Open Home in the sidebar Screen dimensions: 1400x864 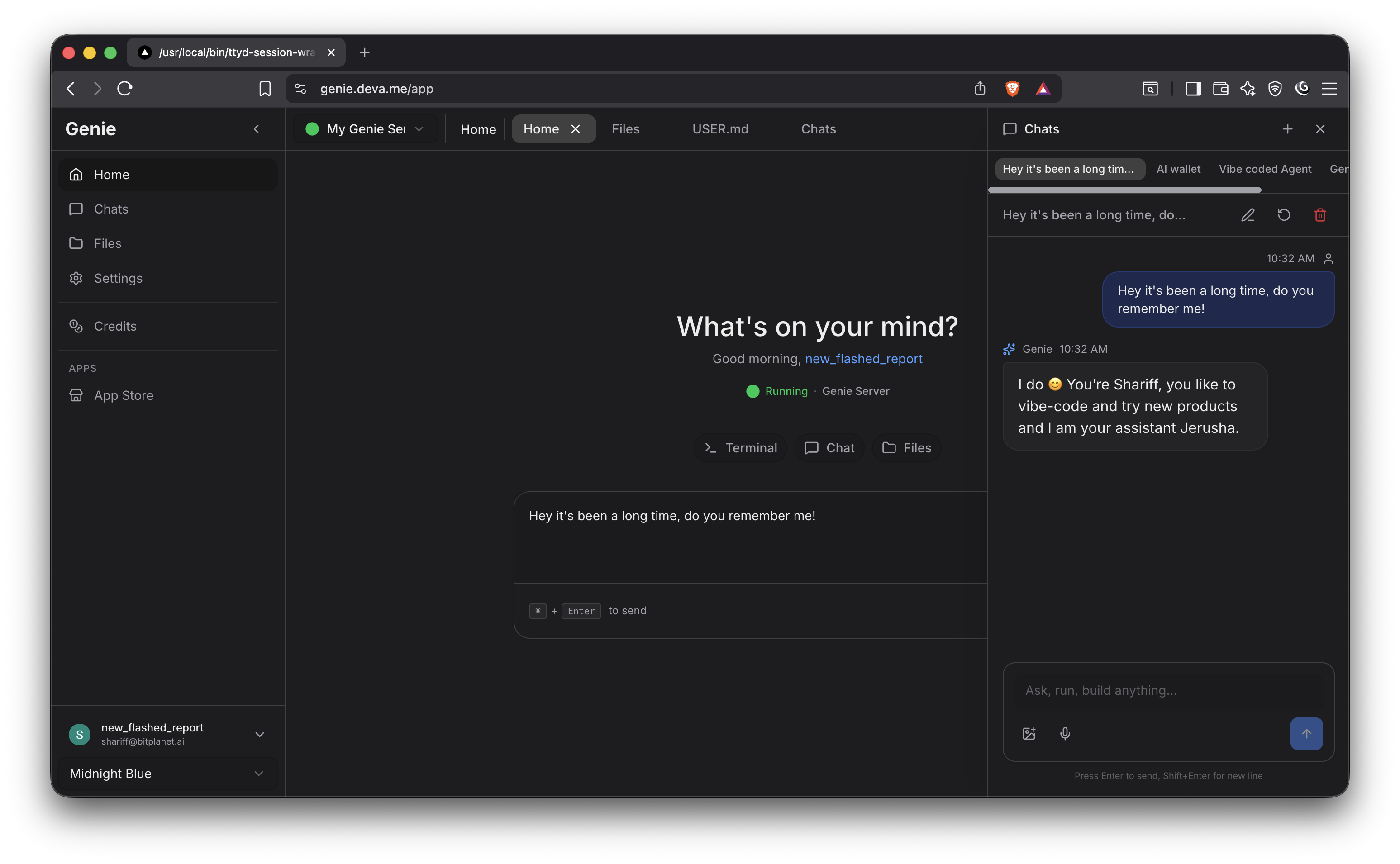click(168, 174)
